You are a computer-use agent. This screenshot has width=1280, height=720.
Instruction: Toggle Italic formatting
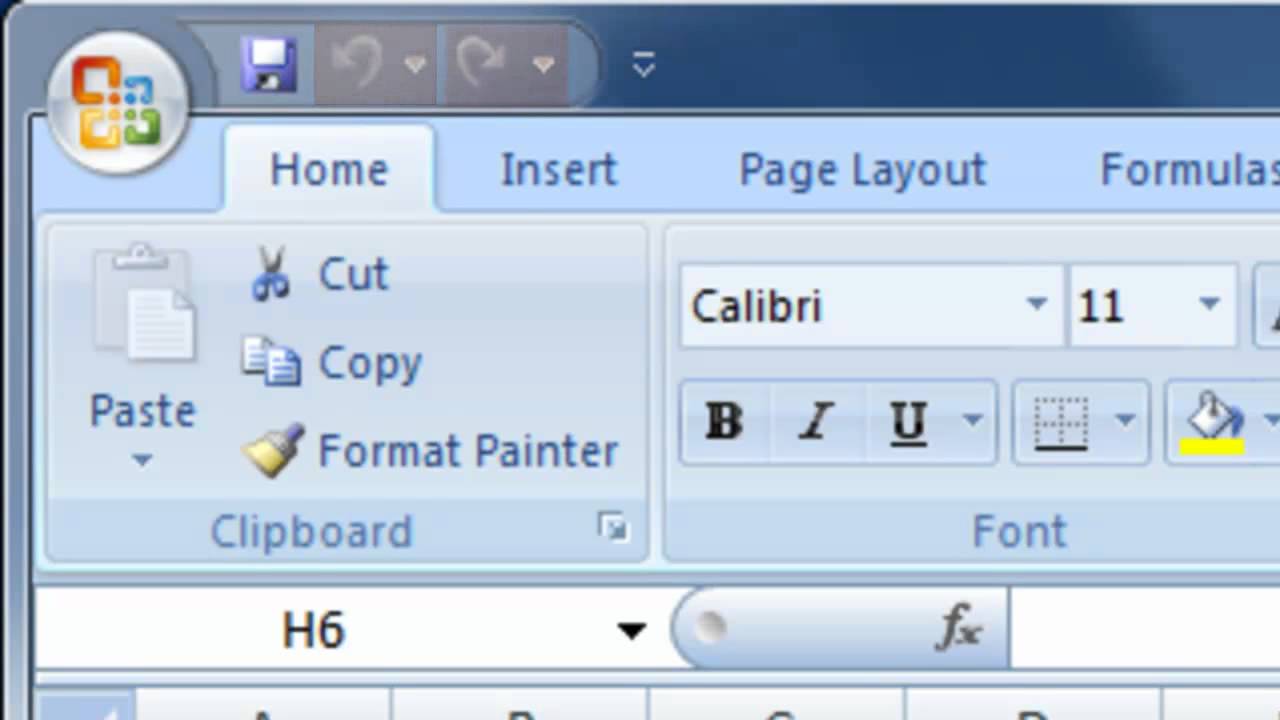click(816, 422)
